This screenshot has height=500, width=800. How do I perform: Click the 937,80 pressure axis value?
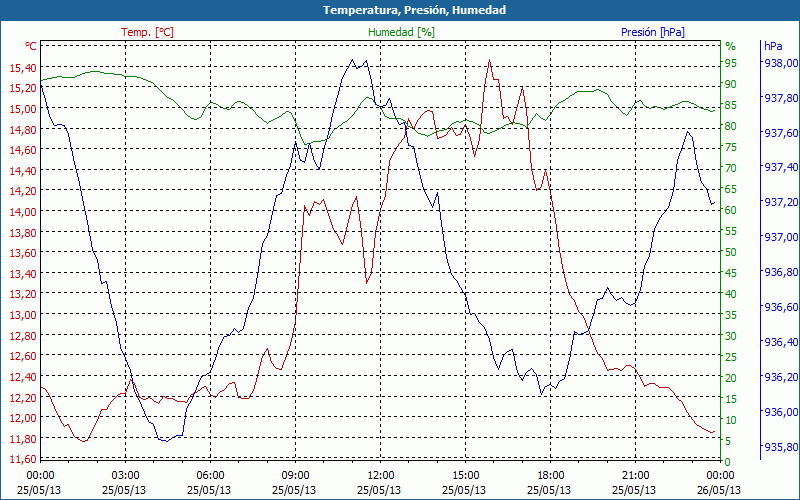tap(781, 97)
